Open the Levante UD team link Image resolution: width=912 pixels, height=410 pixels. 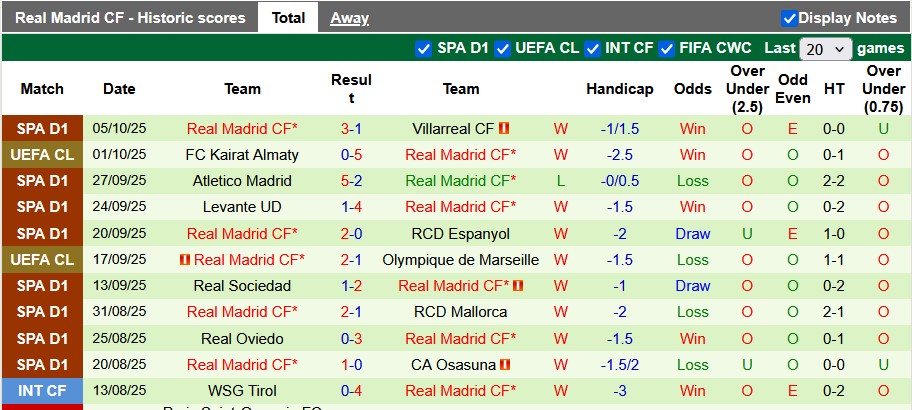[x=242, y=207]
